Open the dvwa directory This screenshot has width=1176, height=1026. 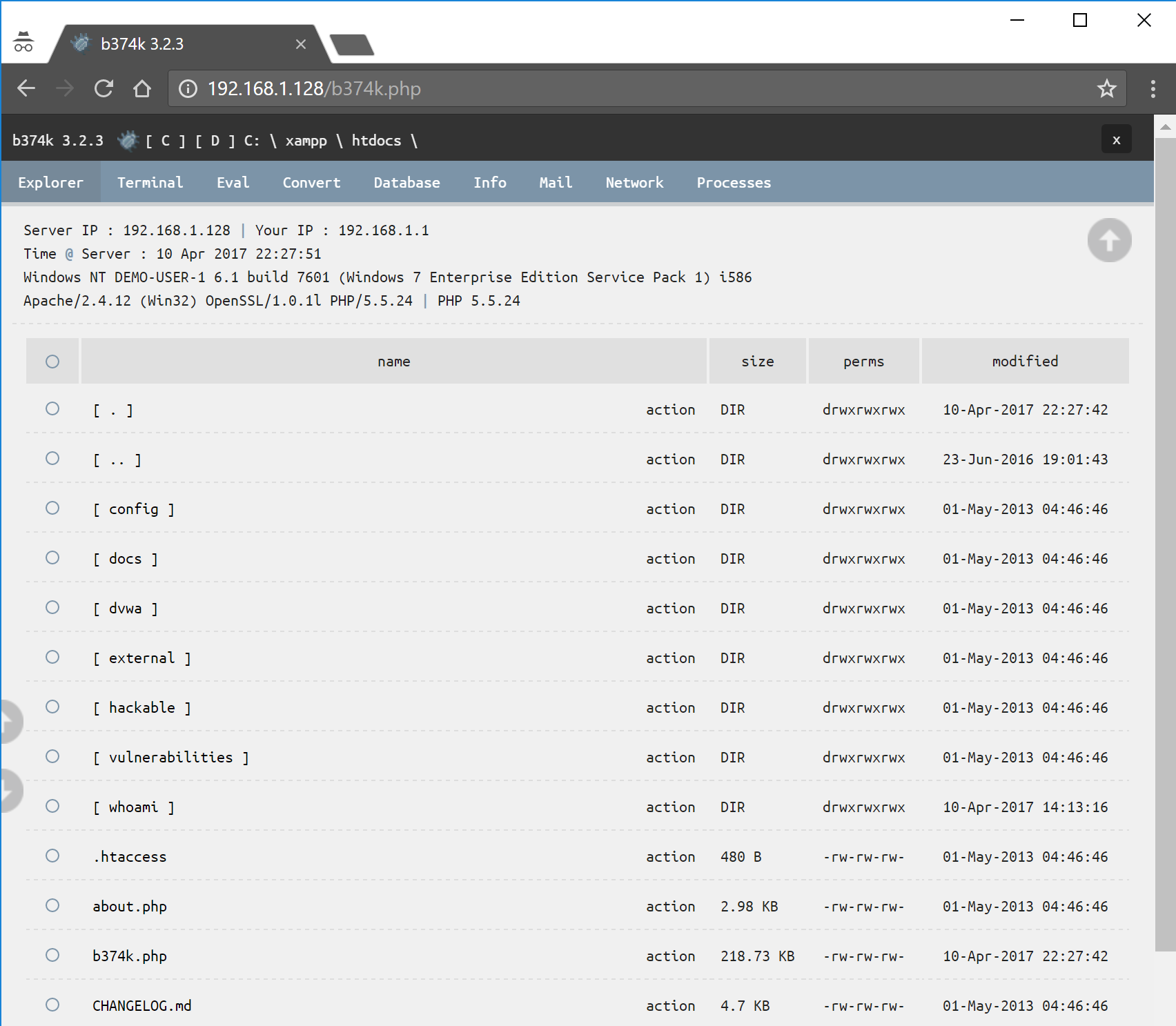point(126,608)
